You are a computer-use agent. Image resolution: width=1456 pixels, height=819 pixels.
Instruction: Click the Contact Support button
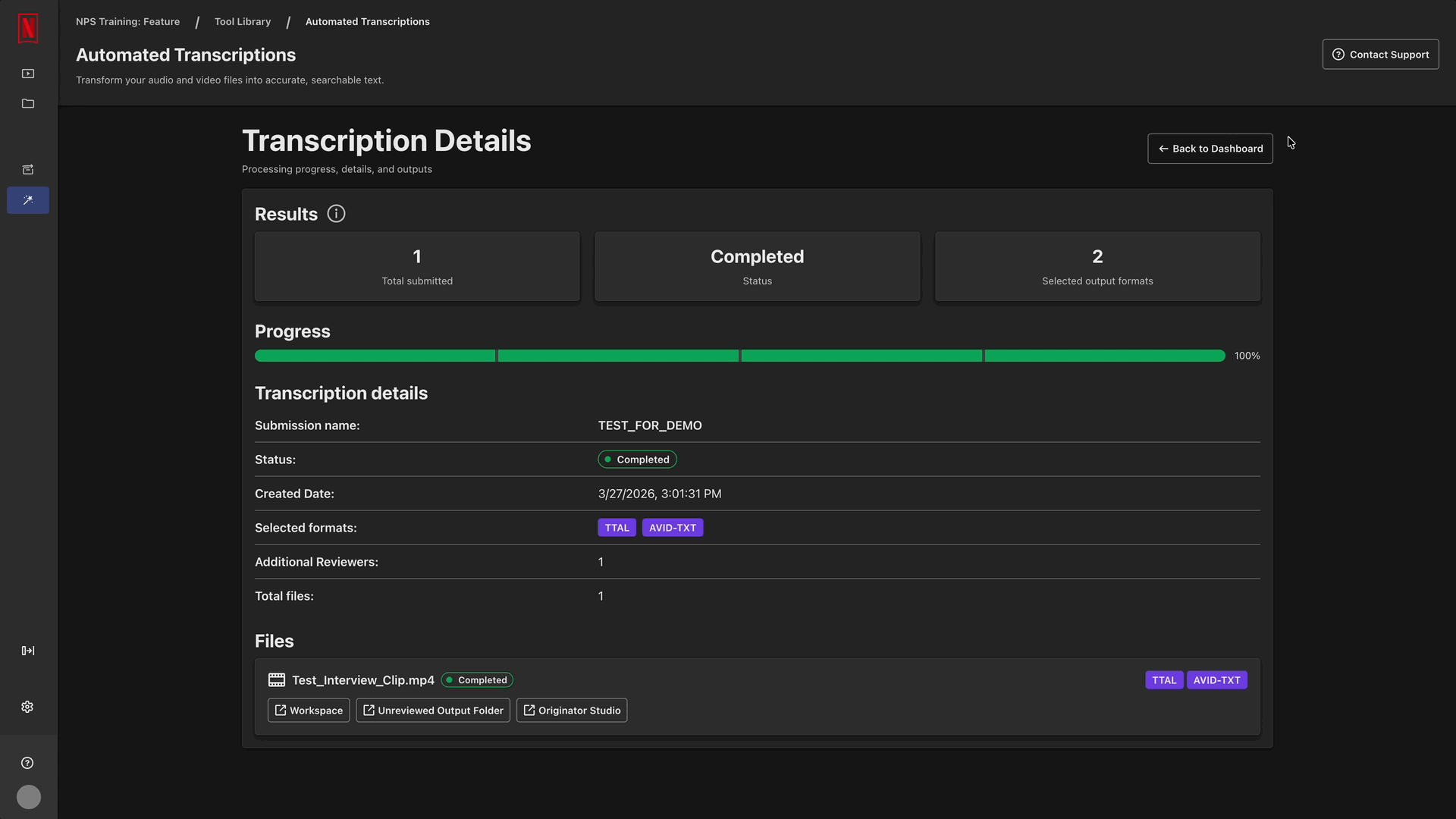point(1380,55)
